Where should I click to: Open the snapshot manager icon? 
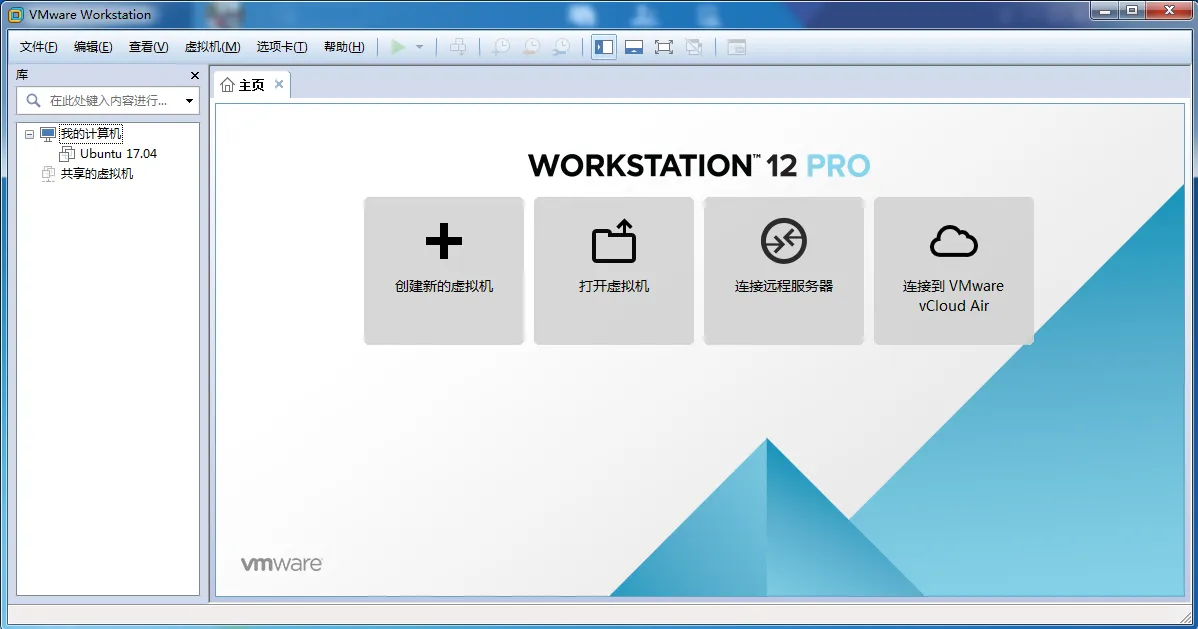coord(562,47)
